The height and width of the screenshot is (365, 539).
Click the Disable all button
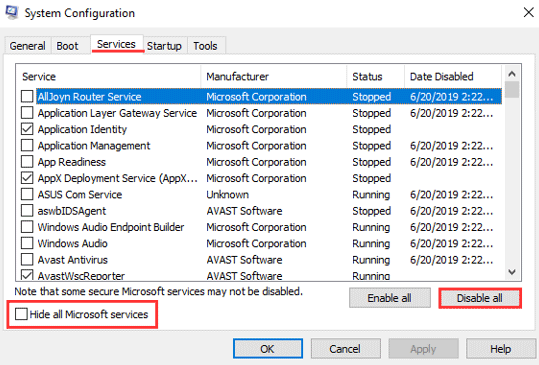click(x=480, y=298)
